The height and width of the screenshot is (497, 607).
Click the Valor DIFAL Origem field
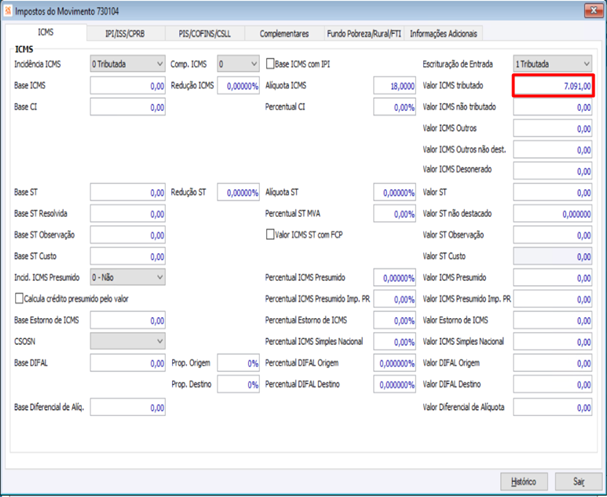tap(552, 363)
